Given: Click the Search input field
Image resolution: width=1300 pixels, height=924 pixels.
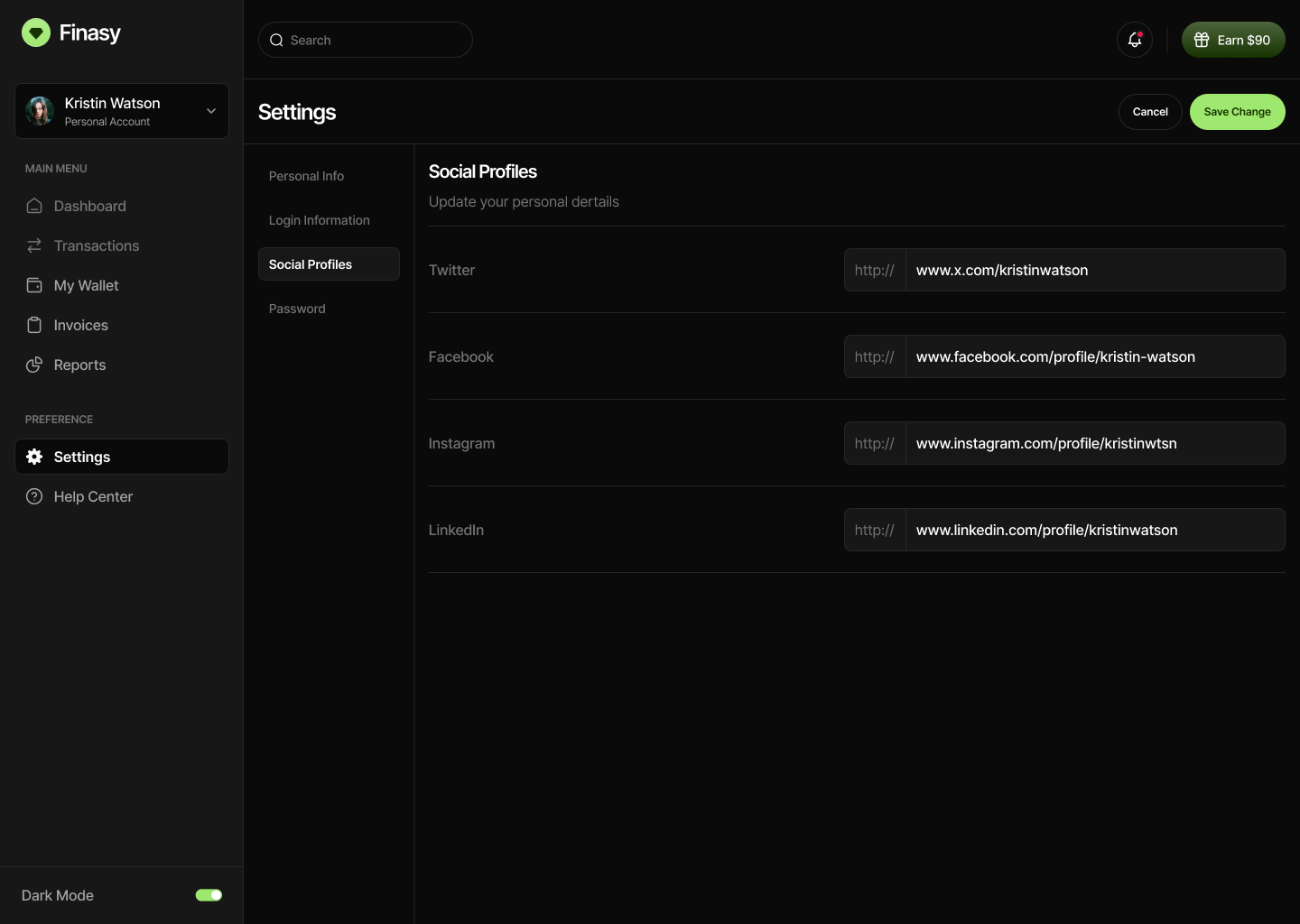Looking at the screenshot, I should click(366, 40).
